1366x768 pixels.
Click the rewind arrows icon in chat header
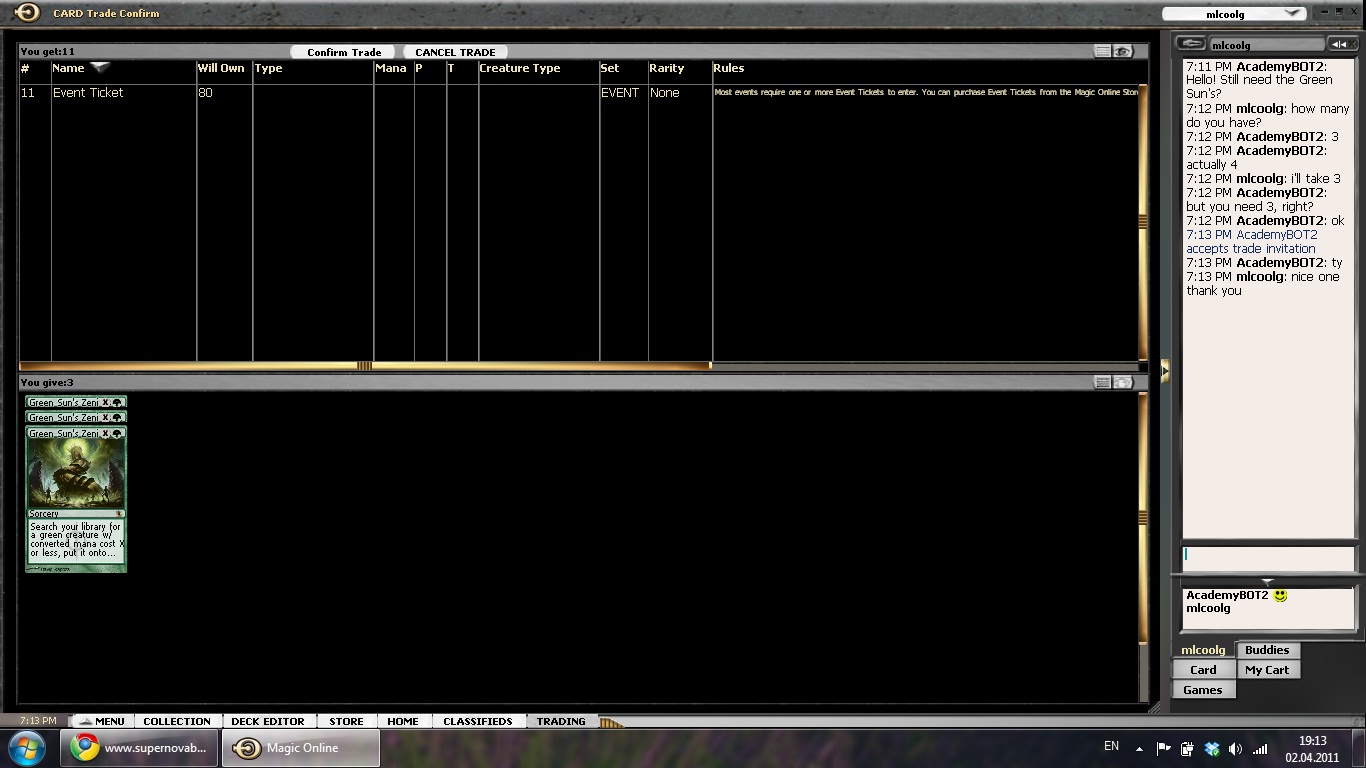1340,44
